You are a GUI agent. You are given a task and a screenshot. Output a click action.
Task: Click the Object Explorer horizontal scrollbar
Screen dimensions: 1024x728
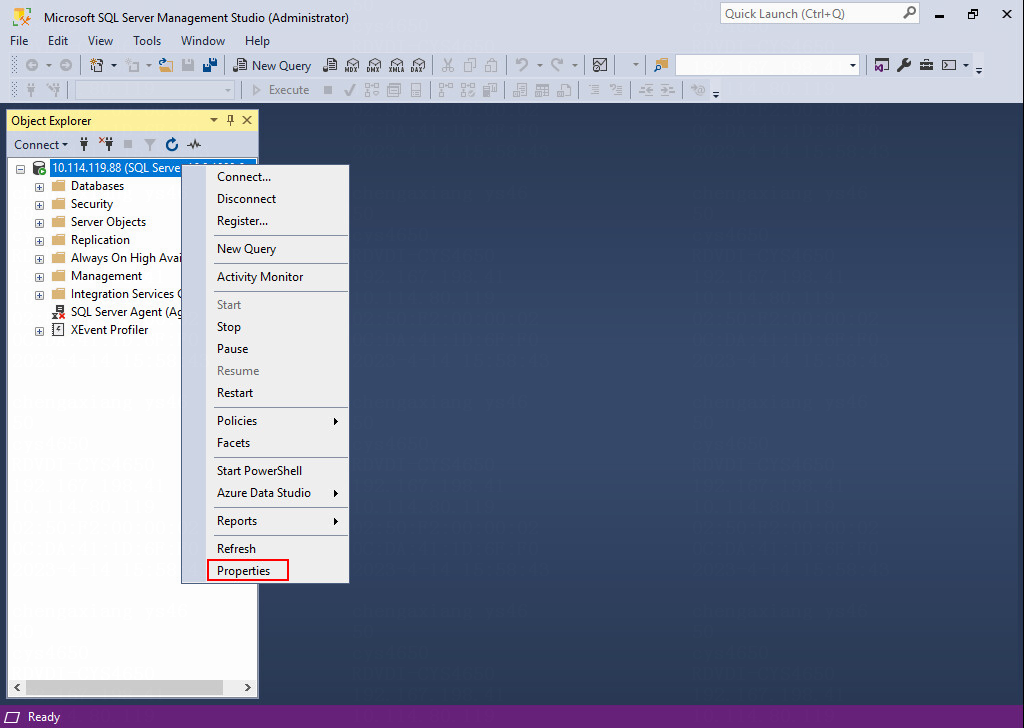pos(124,687)
